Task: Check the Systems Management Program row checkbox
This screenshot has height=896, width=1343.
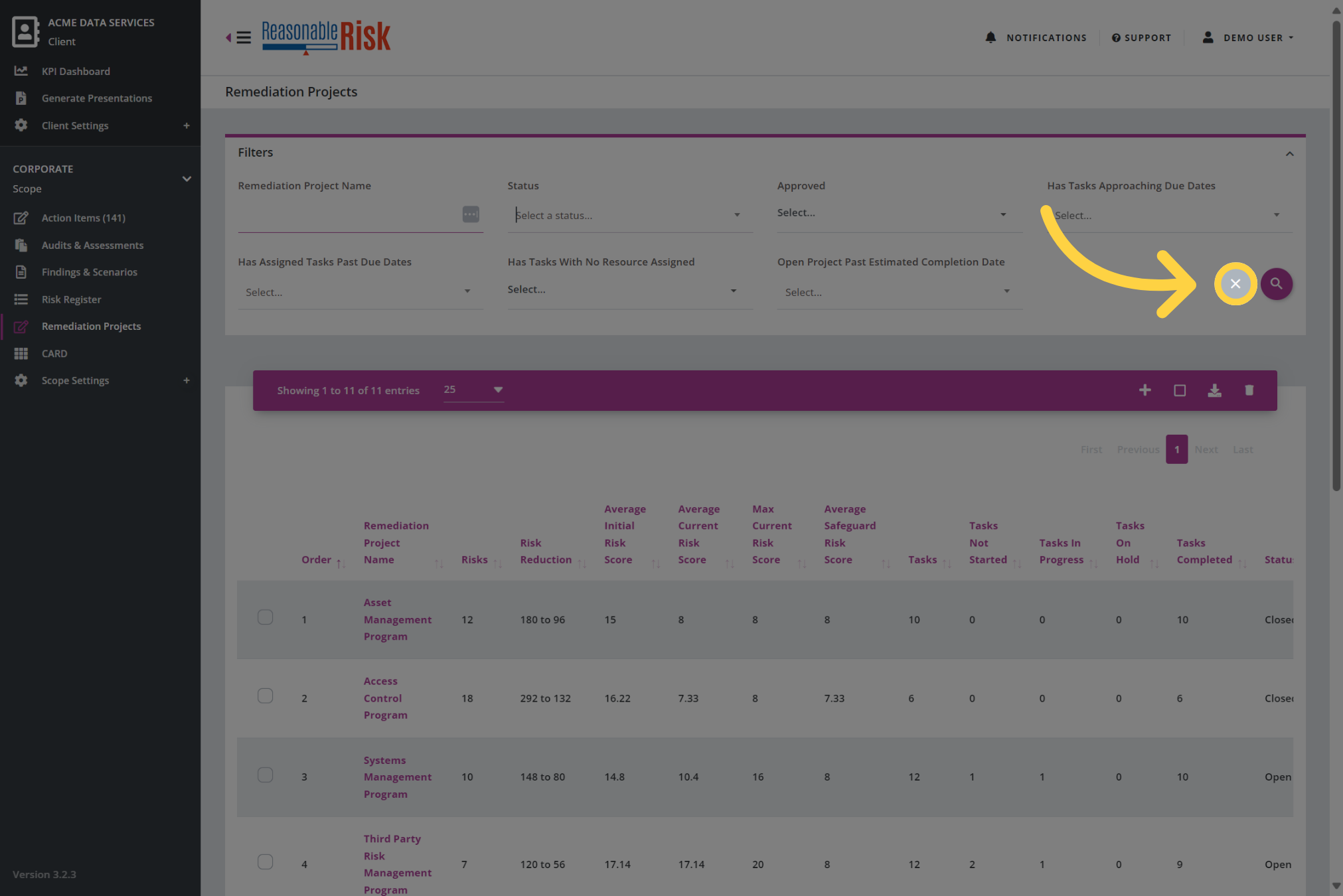Action: pyautogui.click(x=265, y=775)
